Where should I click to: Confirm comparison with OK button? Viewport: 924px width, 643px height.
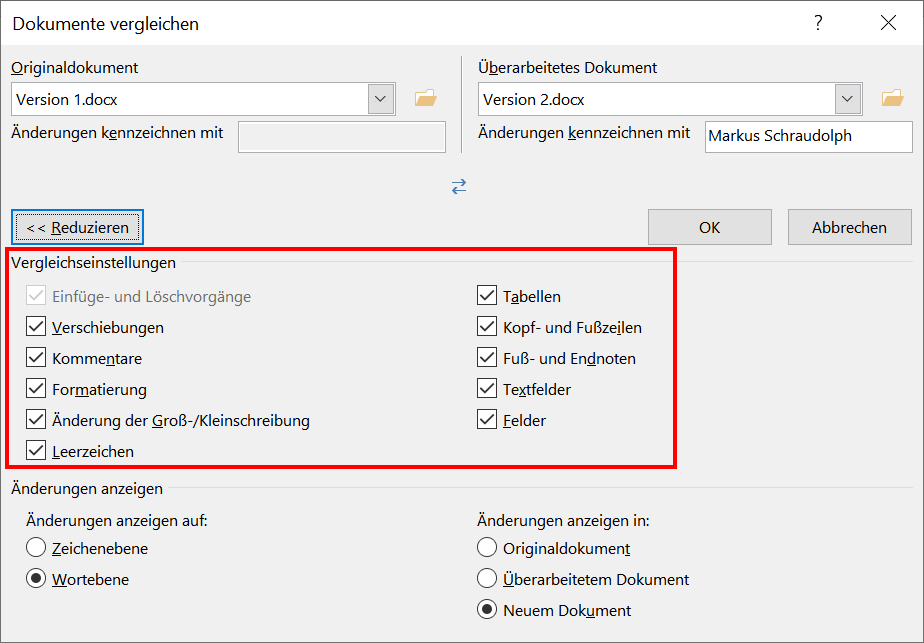point(710,227)
